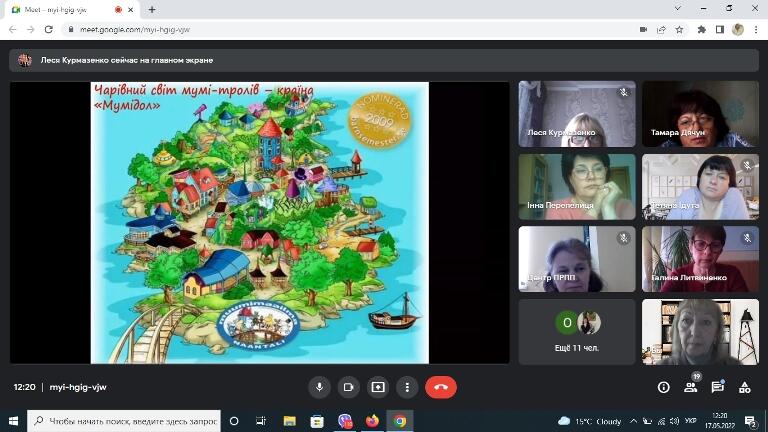Image resolution: width=768 pixels, height=432 pixels.
Task: Expand the tab search chevron
Action: 677,9
